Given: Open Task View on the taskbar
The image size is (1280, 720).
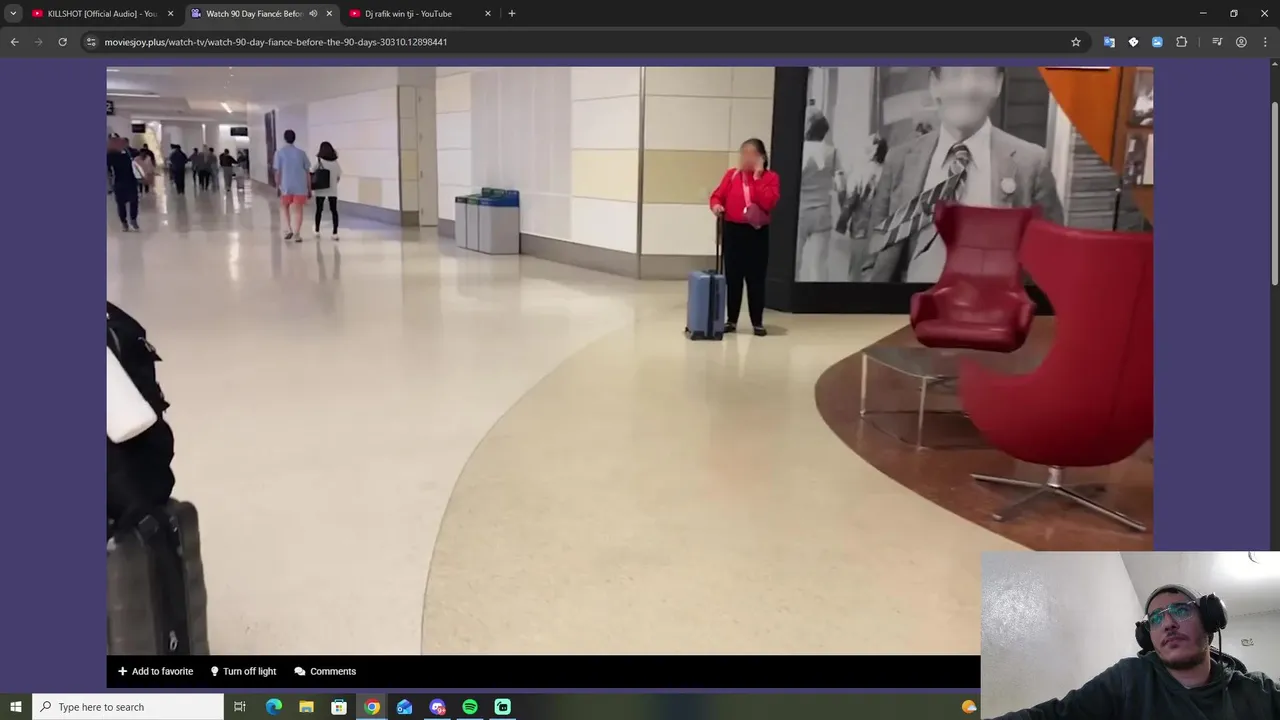Looking at the screenshot, I should [240, 707].
